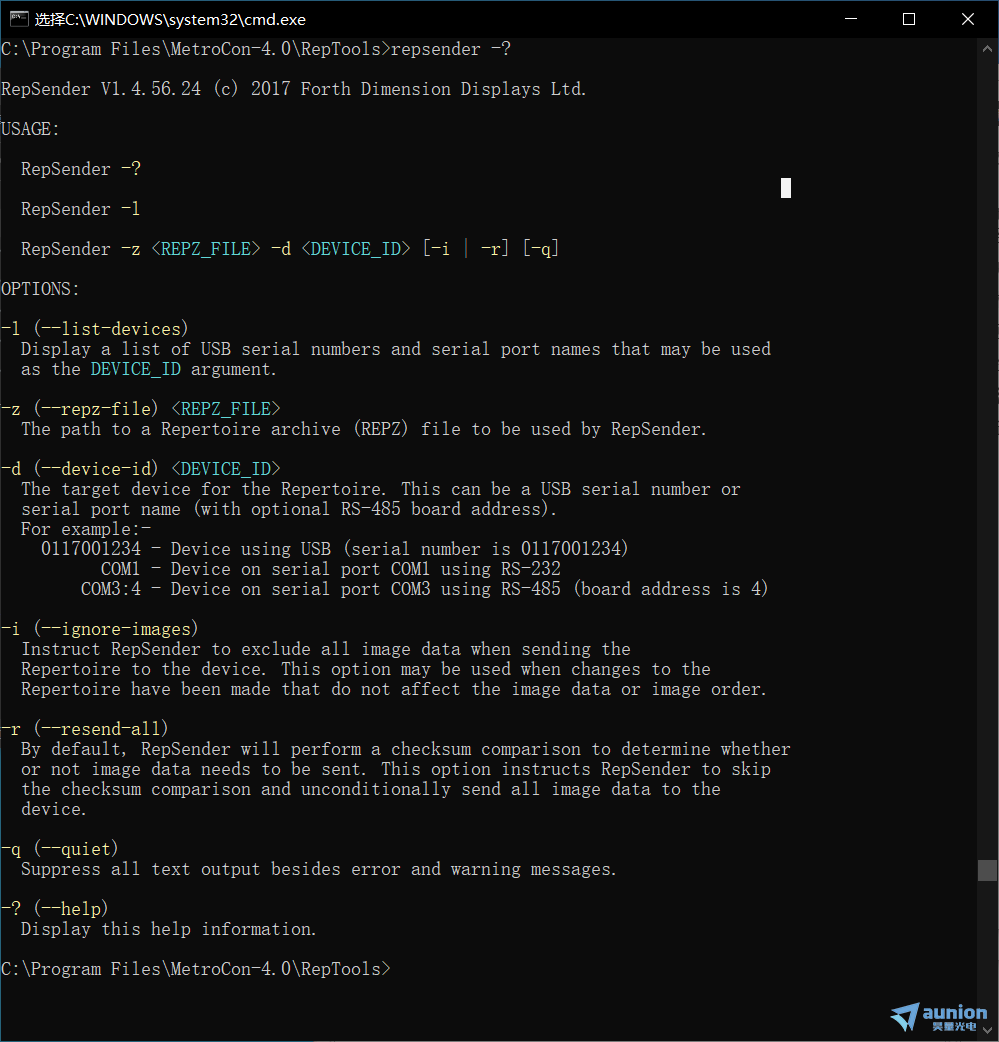Click the '-i (--ignore-images)' option

[x=100, y=629]
